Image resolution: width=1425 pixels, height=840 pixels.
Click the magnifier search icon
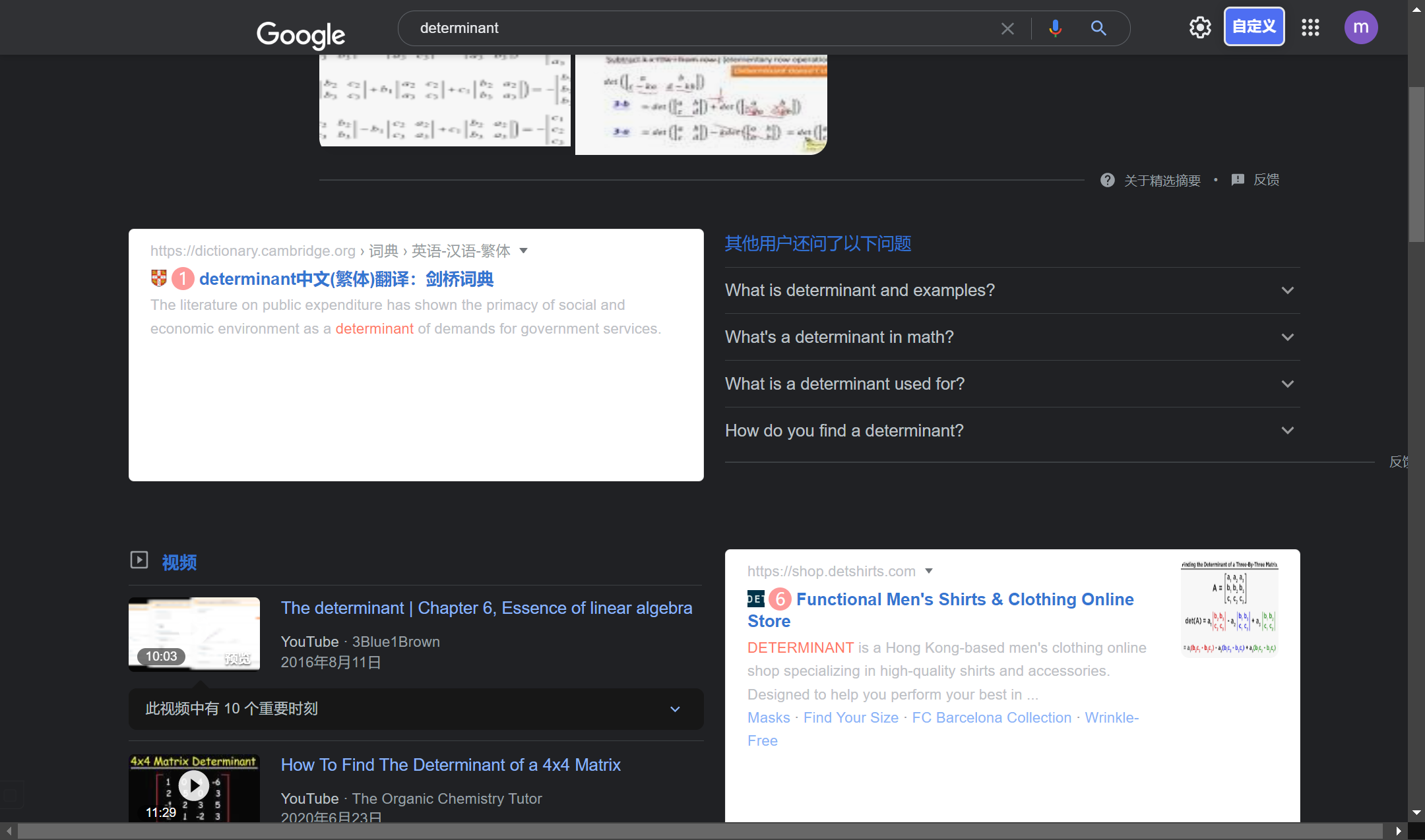pos(1098,28)
